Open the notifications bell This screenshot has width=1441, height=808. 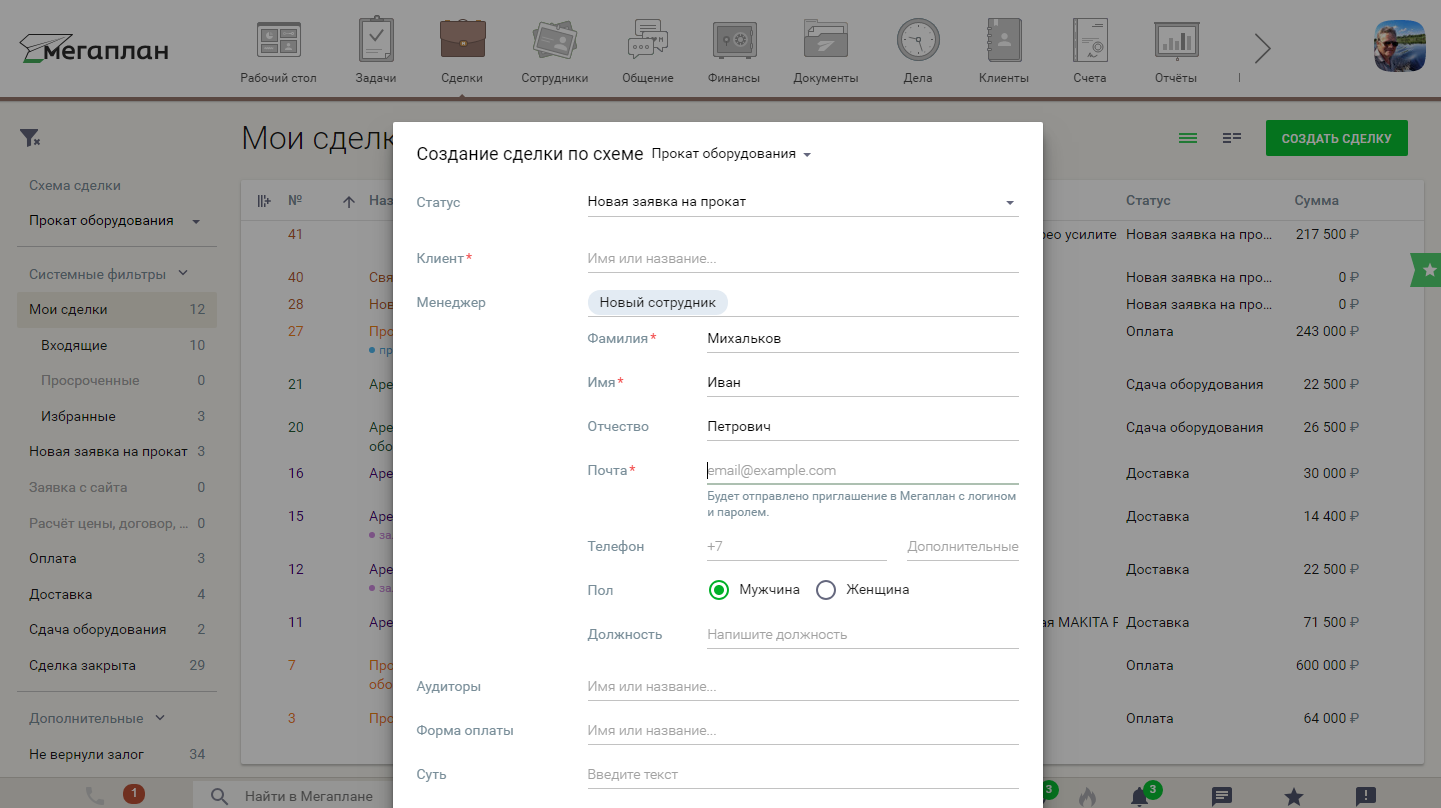pyautogui.click(x=1139, y=797)
